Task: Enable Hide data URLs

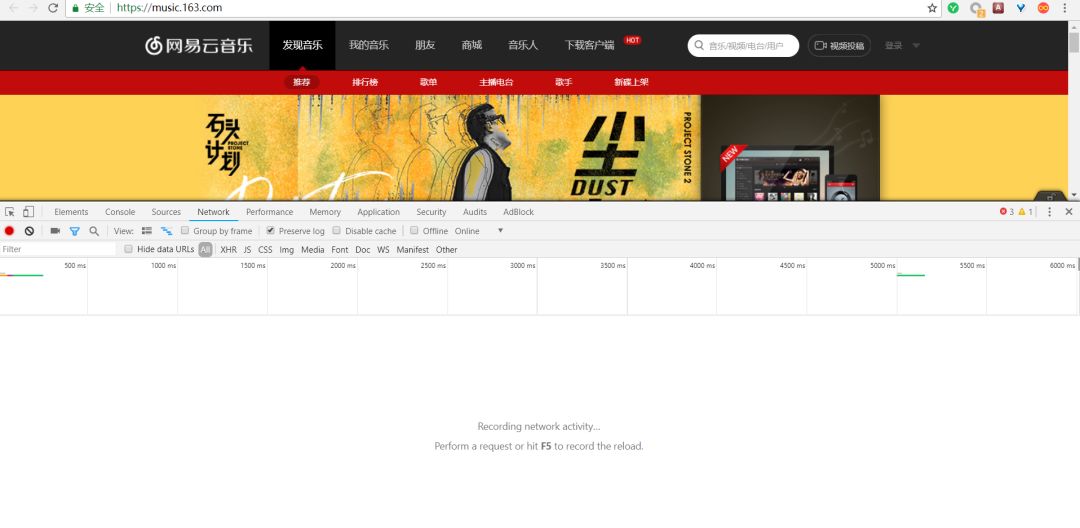Action: point(129,249)
